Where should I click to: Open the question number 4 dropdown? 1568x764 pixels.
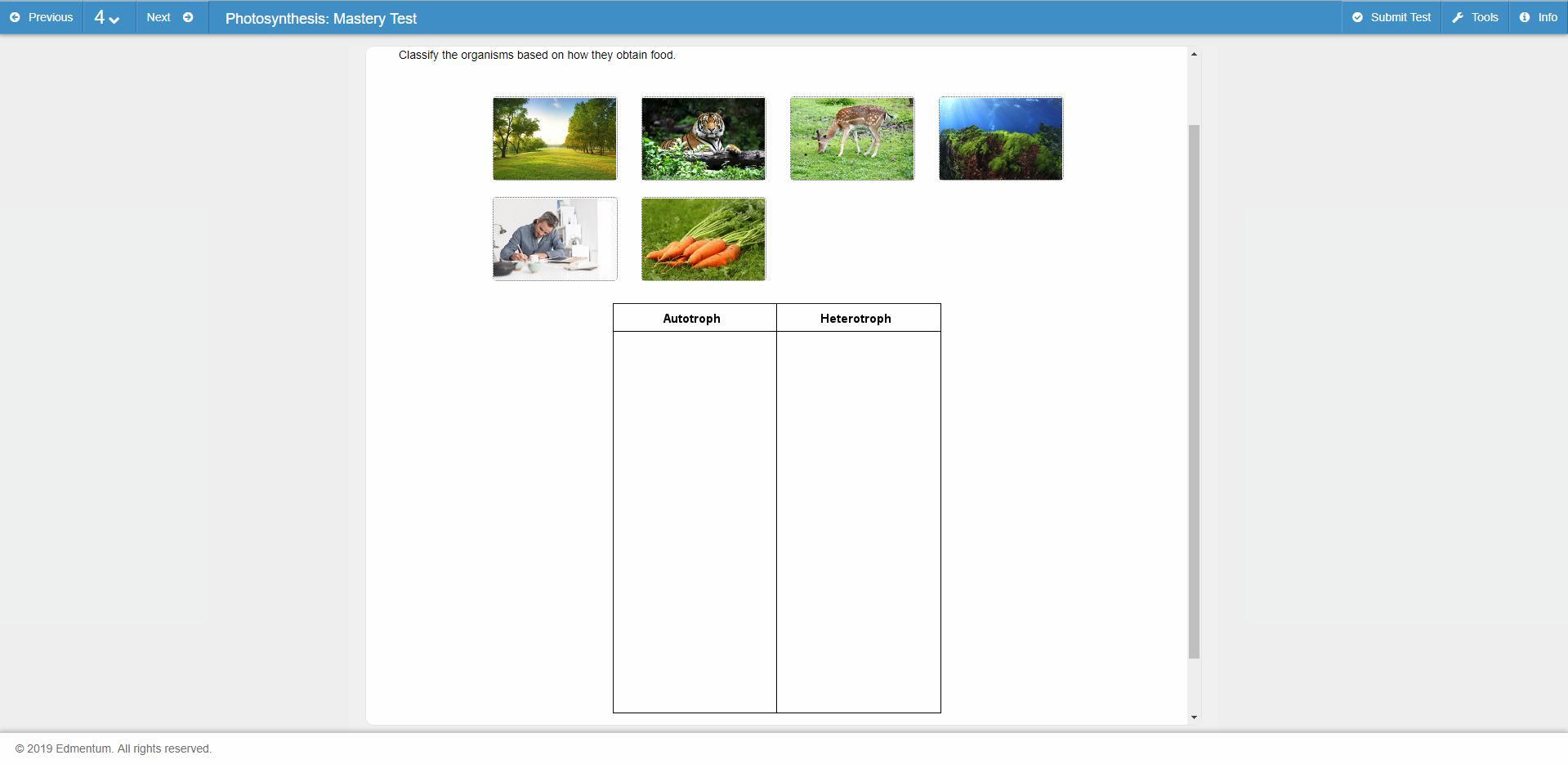tap(109, 17)
